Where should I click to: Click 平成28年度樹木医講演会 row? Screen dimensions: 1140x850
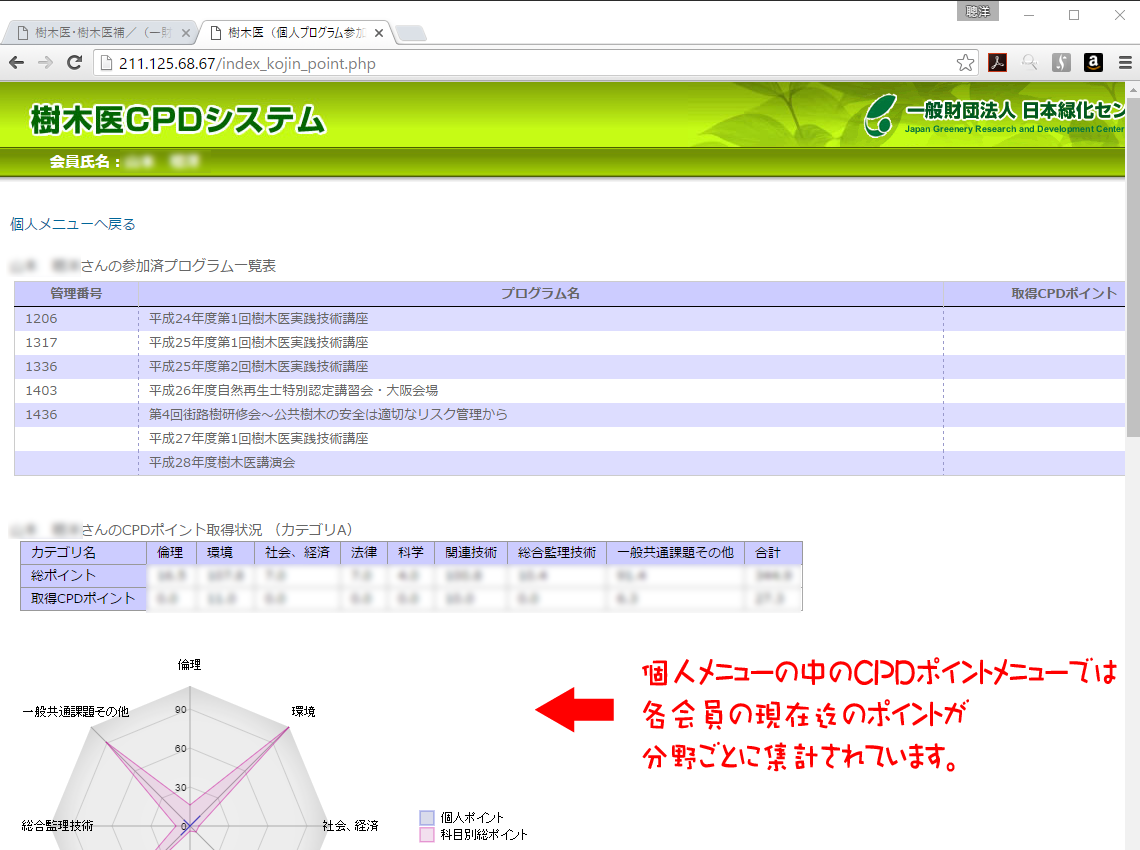(x=569, y=462)
